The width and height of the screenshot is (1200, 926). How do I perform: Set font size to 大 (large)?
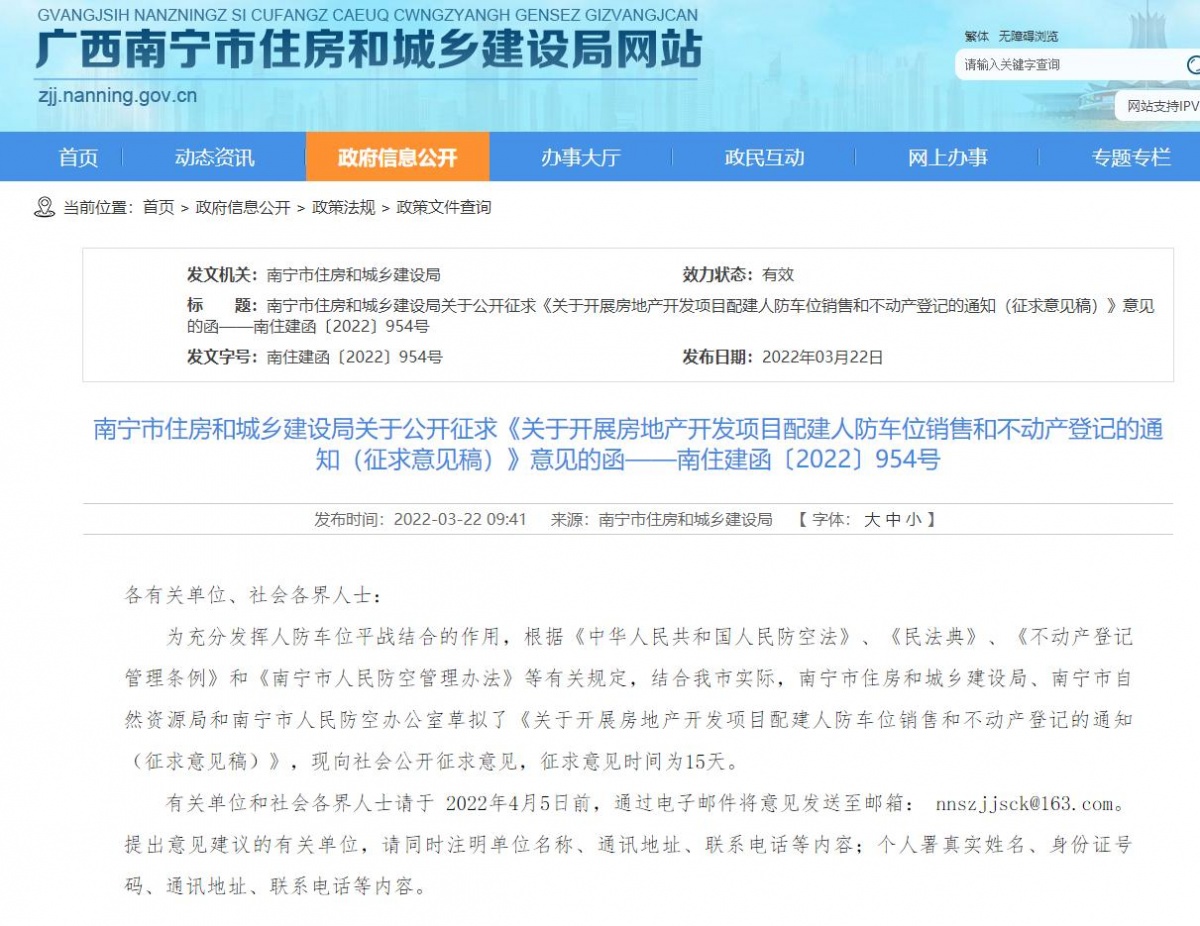coord(872,520)
